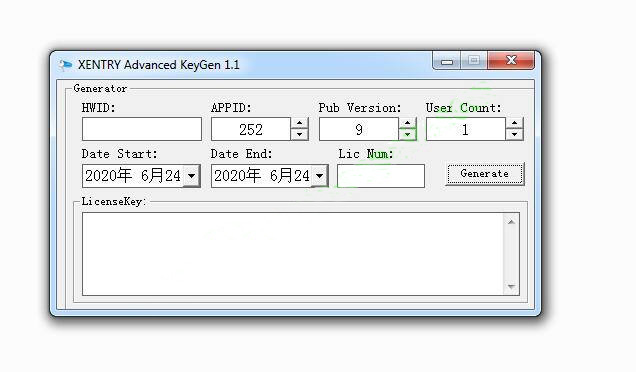Focus the HWID input field
Image resolution: width=636 pixels, height=372 pixels.
142,129
